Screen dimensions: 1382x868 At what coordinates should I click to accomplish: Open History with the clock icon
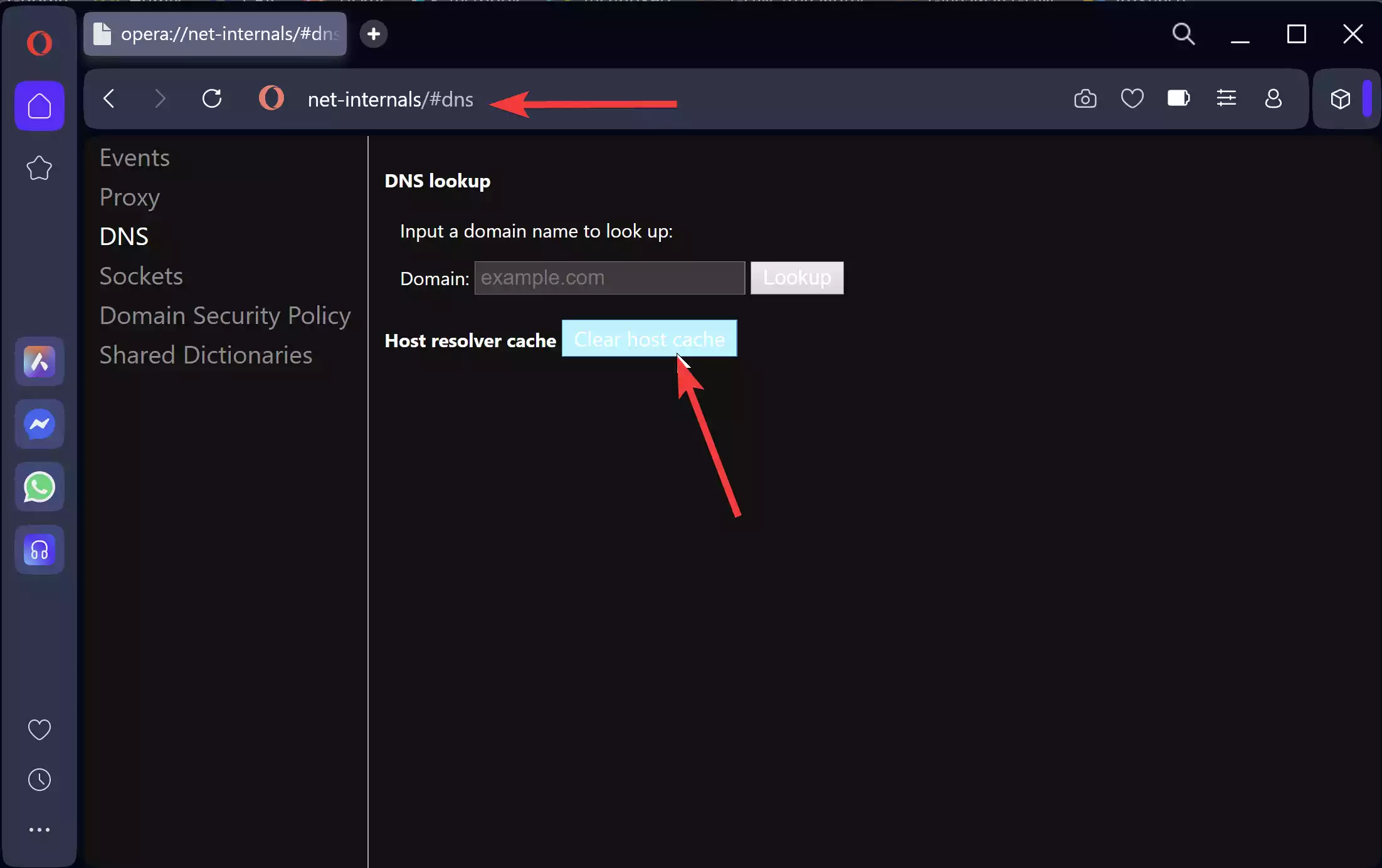tap(39, 779)
